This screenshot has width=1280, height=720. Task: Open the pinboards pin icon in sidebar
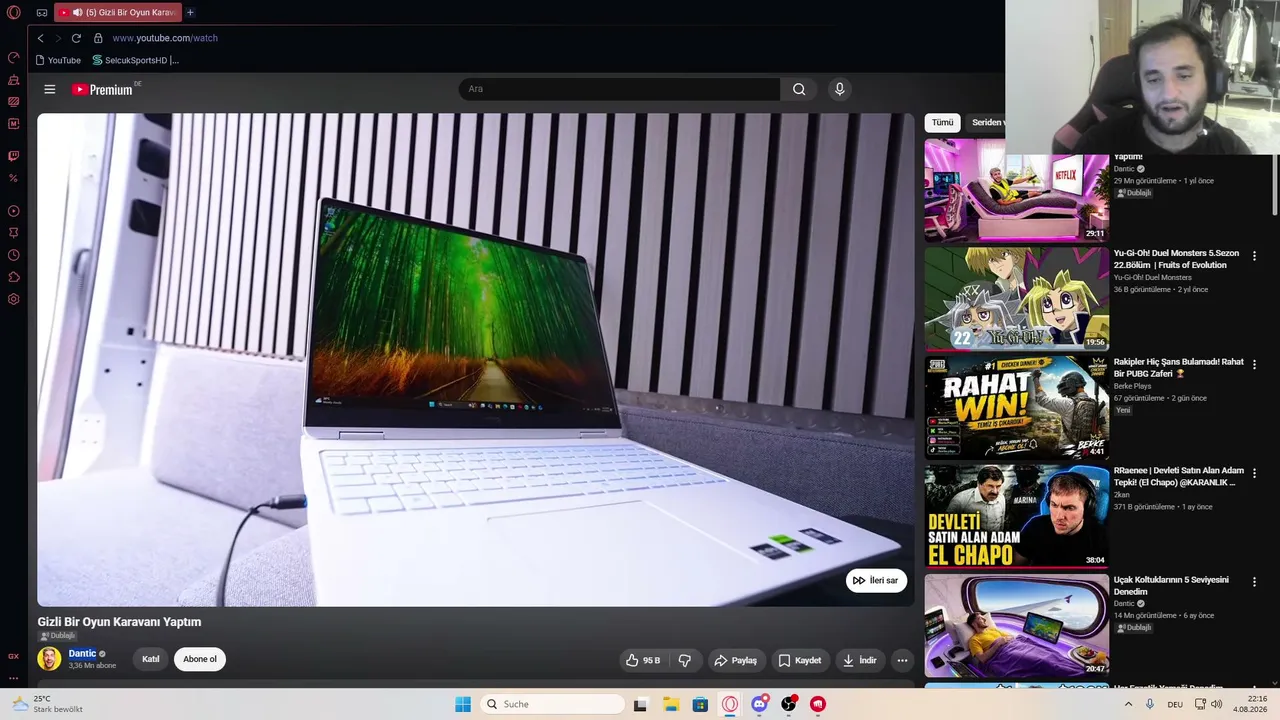coord(14,233)
